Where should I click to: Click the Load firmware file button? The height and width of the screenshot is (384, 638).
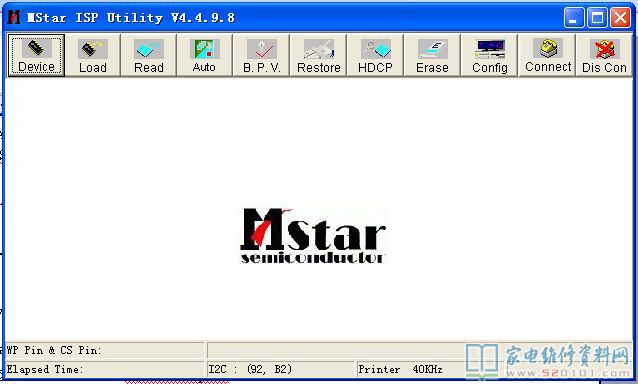pos(93,55)
